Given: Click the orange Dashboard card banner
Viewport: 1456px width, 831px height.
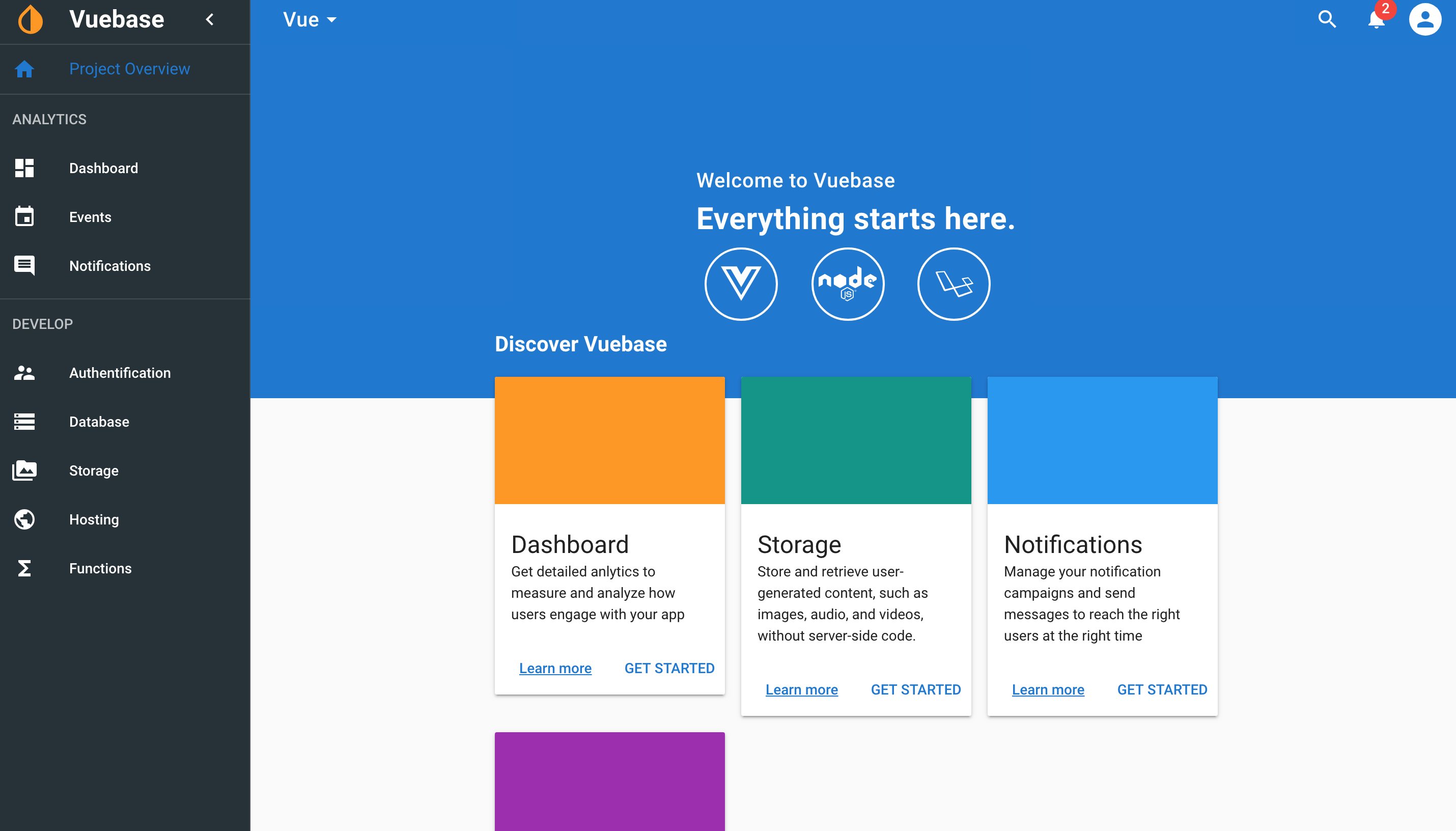Looking at the screenshot, I should (x=609, y=440).
